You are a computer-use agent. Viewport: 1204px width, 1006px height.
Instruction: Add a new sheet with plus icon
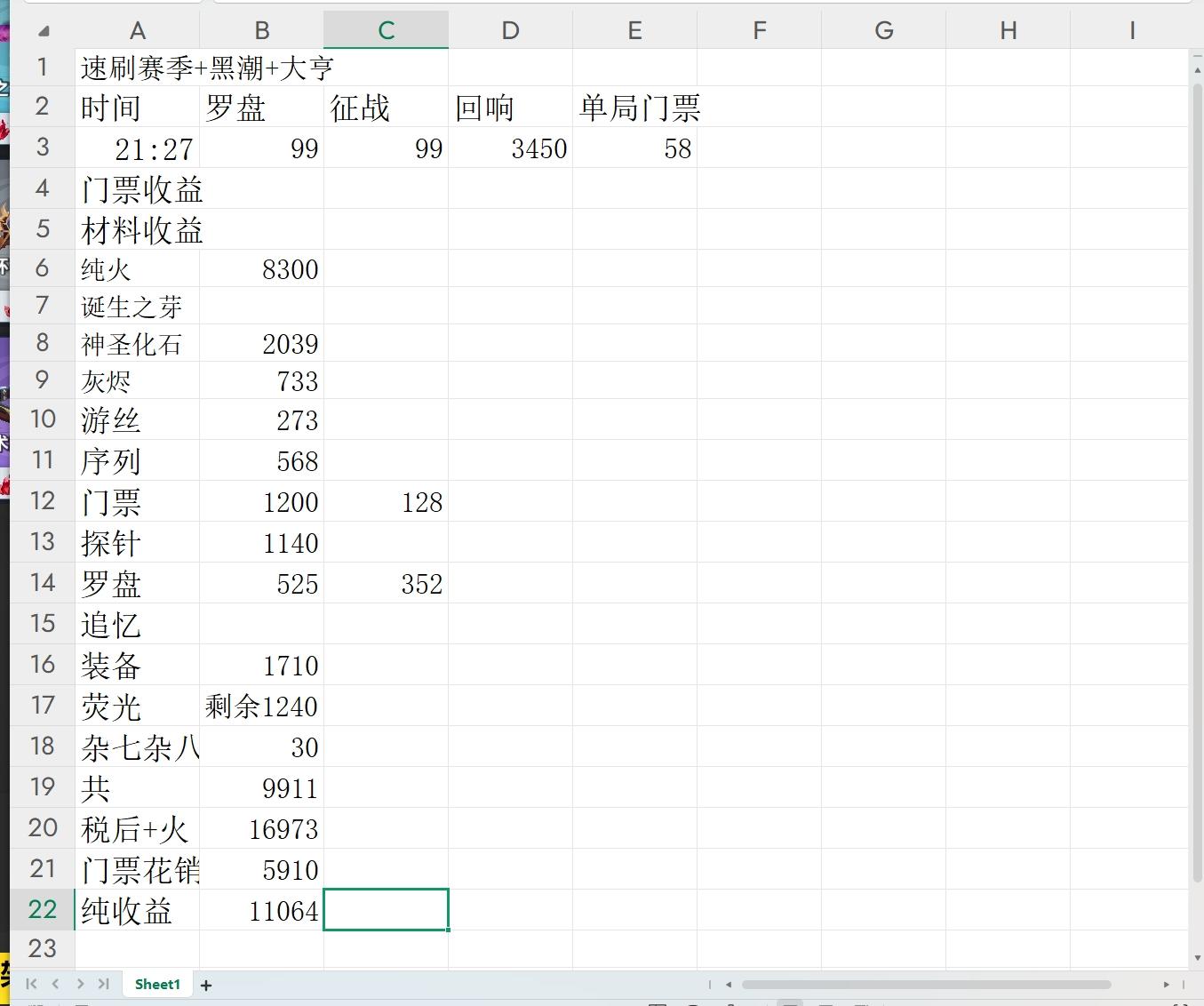pos(206,985)
